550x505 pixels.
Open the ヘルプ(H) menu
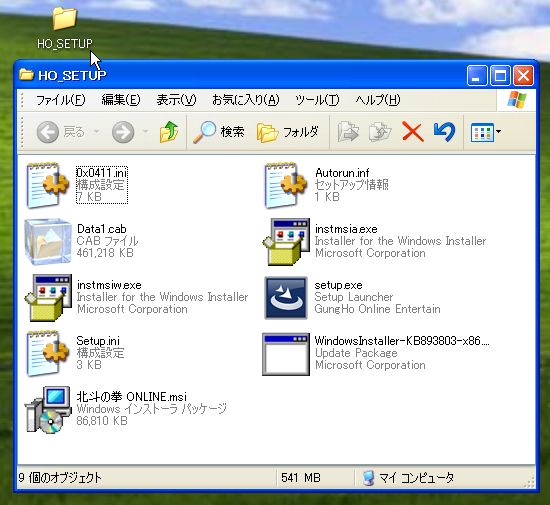click(x=377, y=100)
